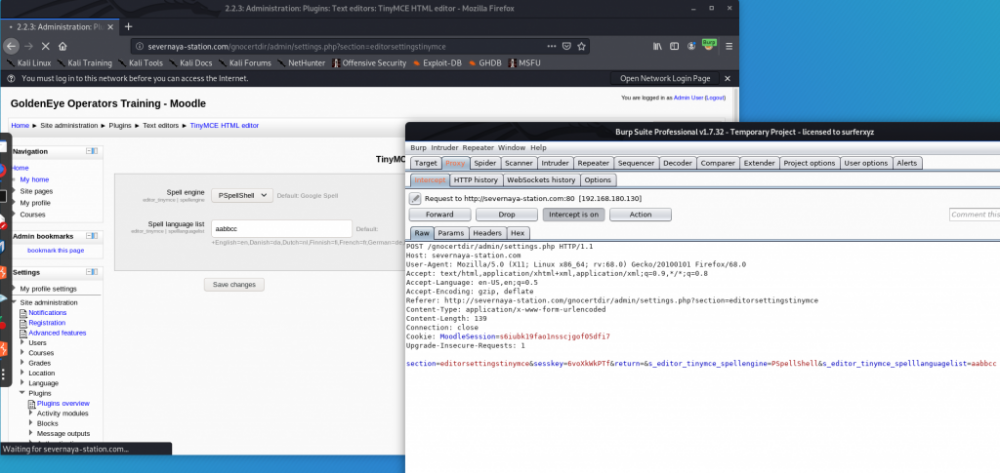Click bookmark this page link

pos(55,251)
